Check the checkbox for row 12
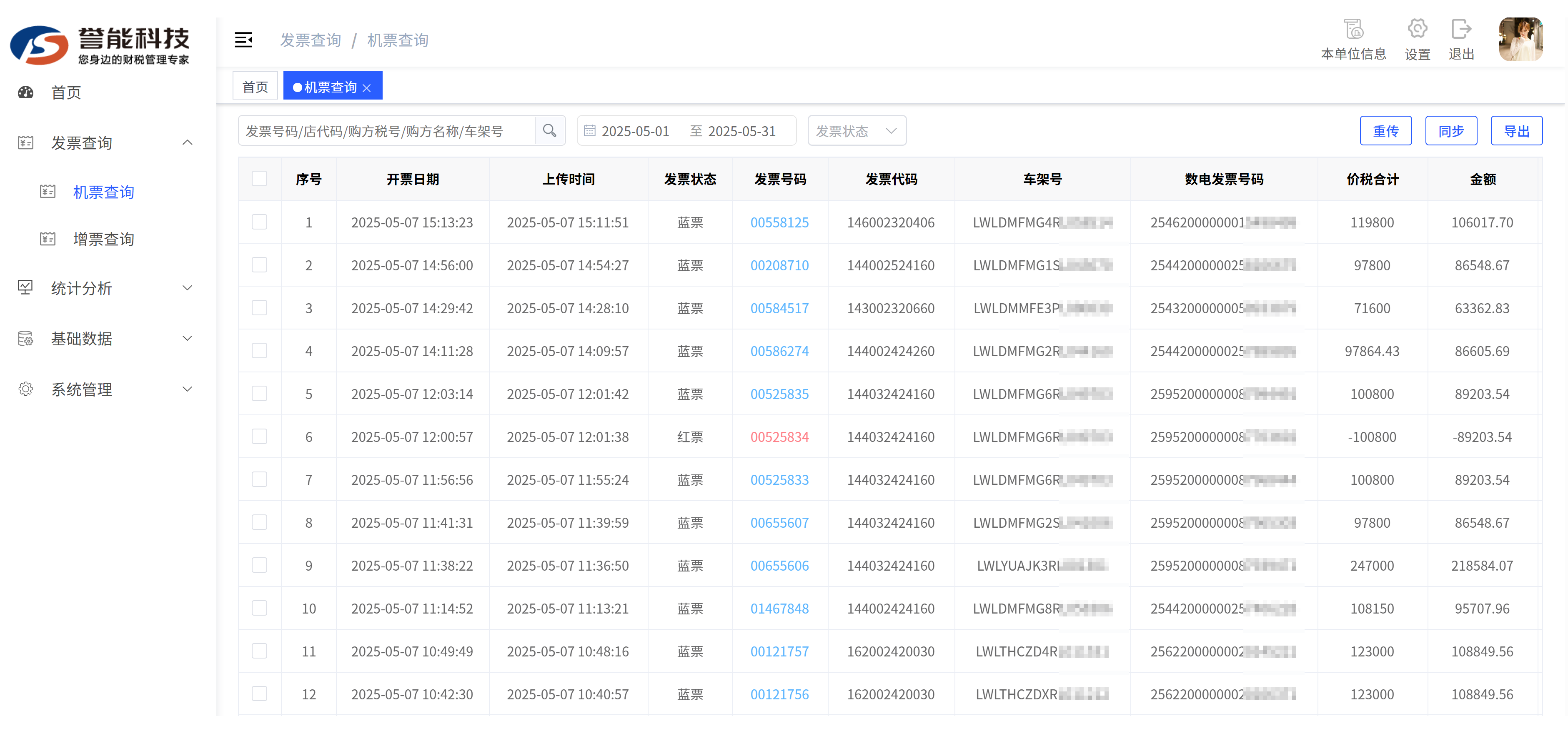 coord(259,694)
